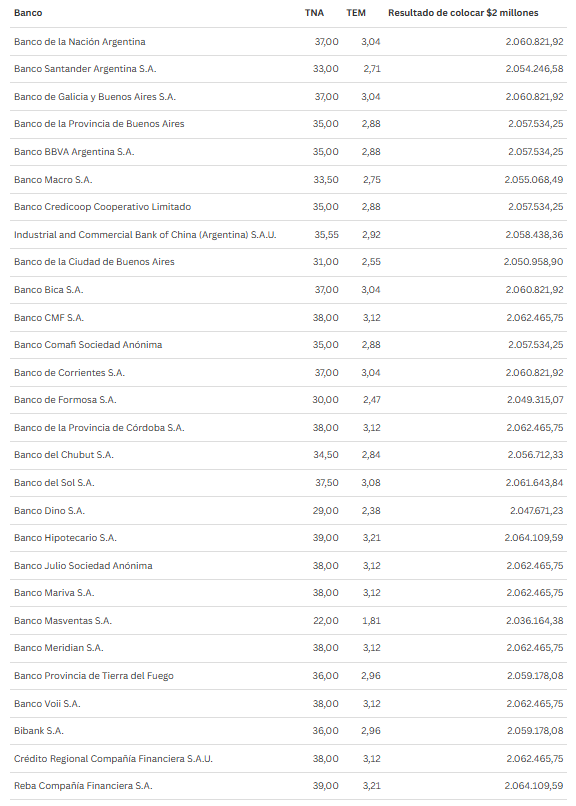Click Banco Hipotecario S.A. name
The width and height of the screenshot is (576, 806).
(x=65, y=538)
